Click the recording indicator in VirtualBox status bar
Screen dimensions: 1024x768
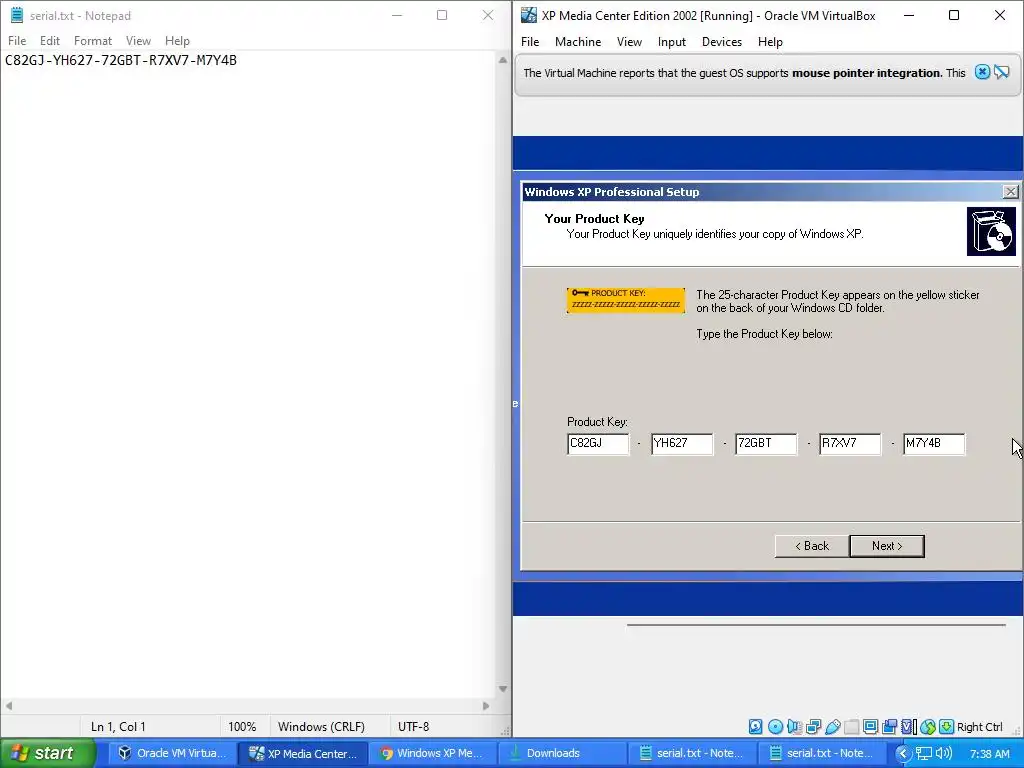[889, 726]
